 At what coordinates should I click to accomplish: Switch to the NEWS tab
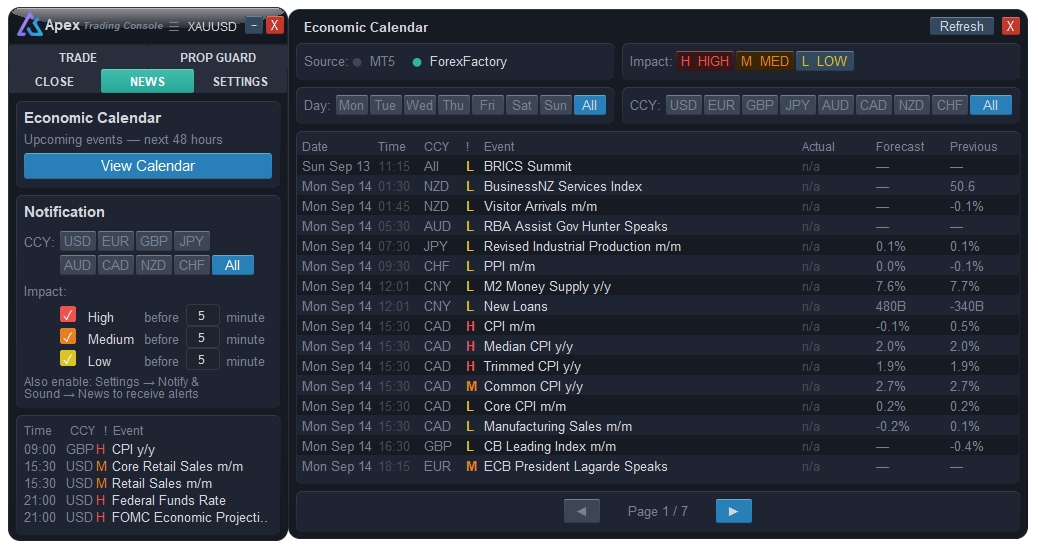coord(148,81)
